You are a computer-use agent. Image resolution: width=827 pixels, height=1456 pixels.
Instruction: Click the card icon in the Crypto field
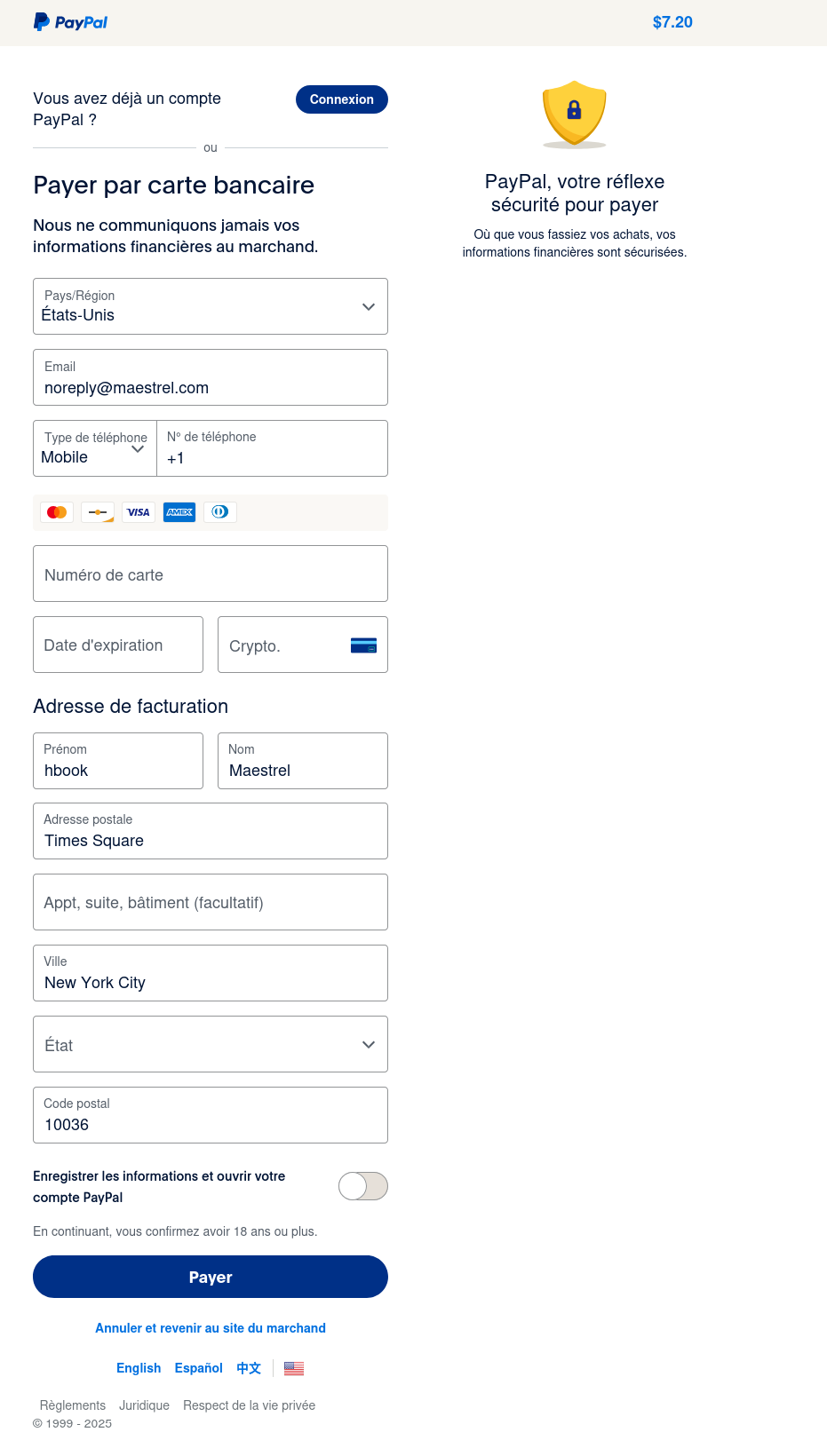[x=364, y=645]
